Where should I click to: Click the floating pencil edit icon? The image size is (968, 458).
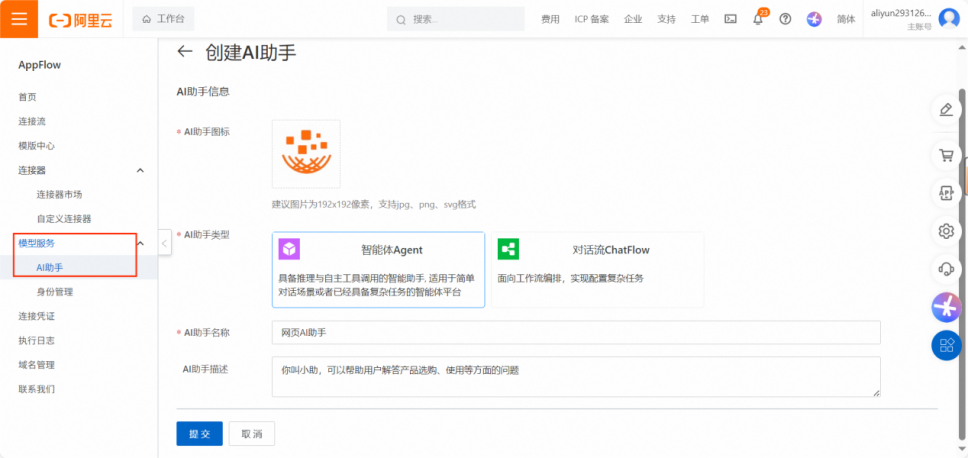point(946,110)
